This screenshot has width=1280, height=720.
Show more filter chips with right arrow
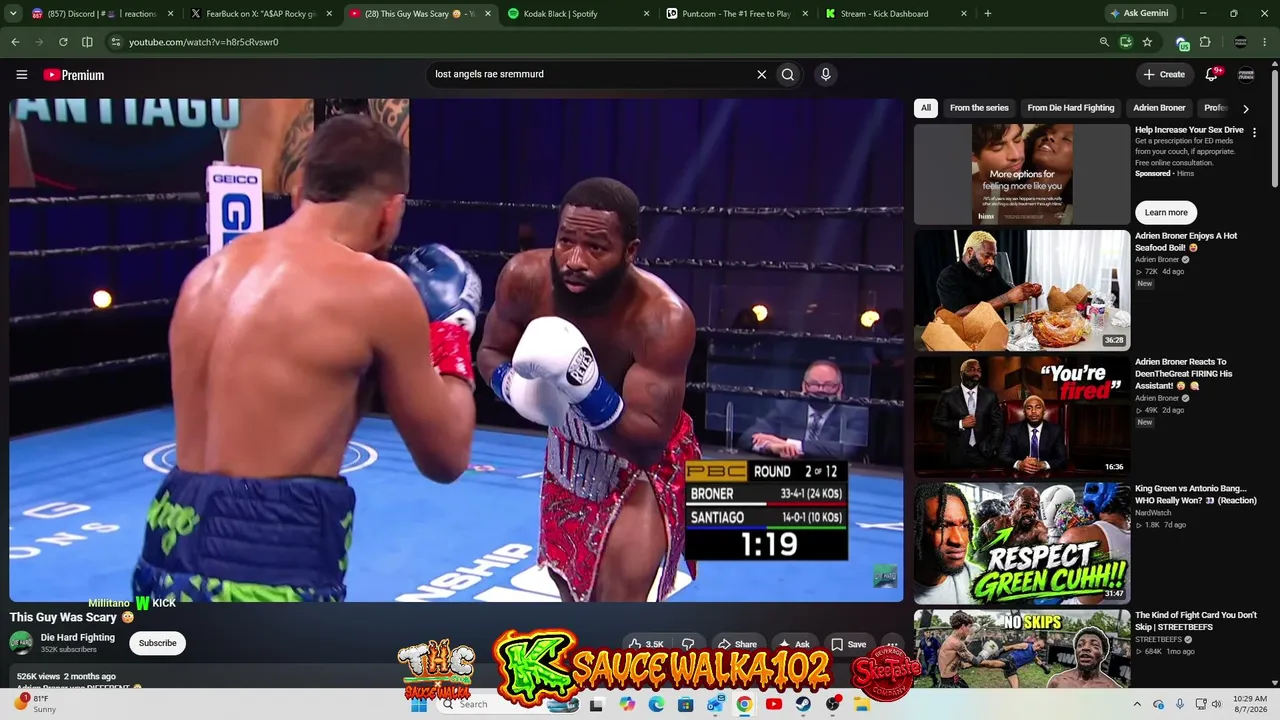click(1245, 108)
